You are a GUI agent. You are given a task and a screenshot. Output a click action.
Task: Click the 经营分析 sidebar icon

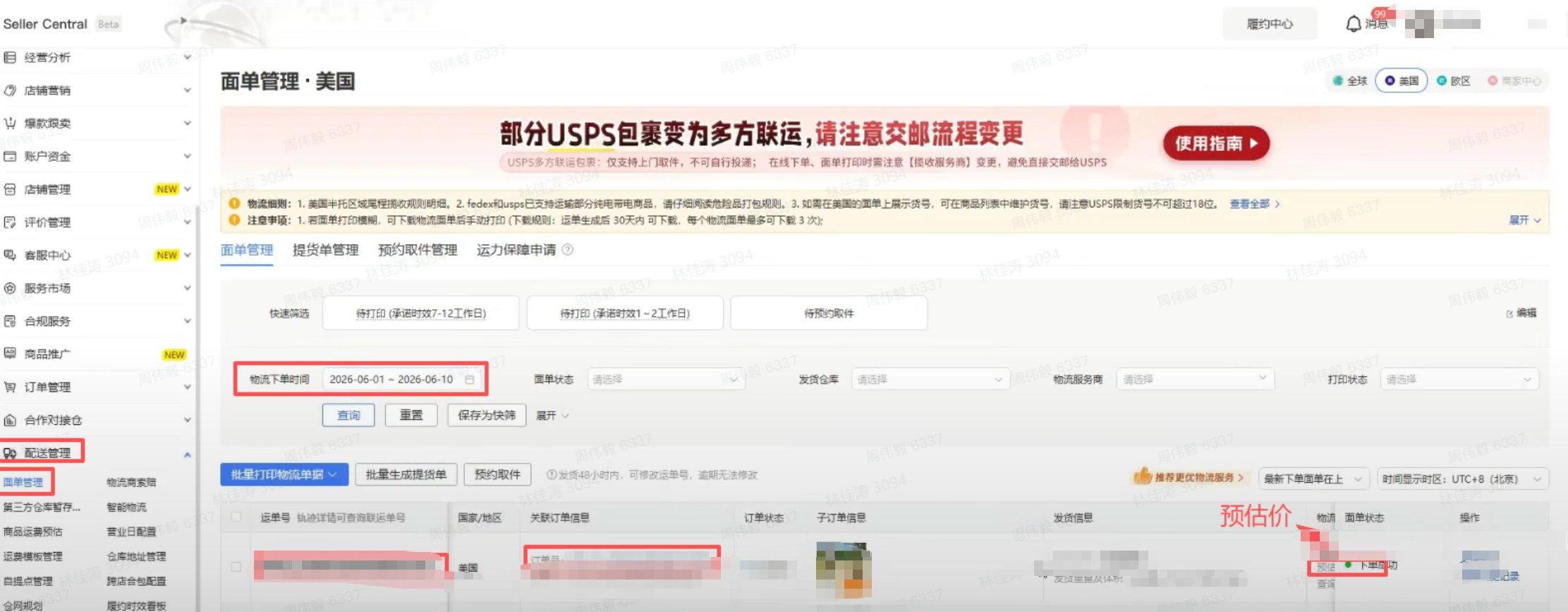[10, 57]
